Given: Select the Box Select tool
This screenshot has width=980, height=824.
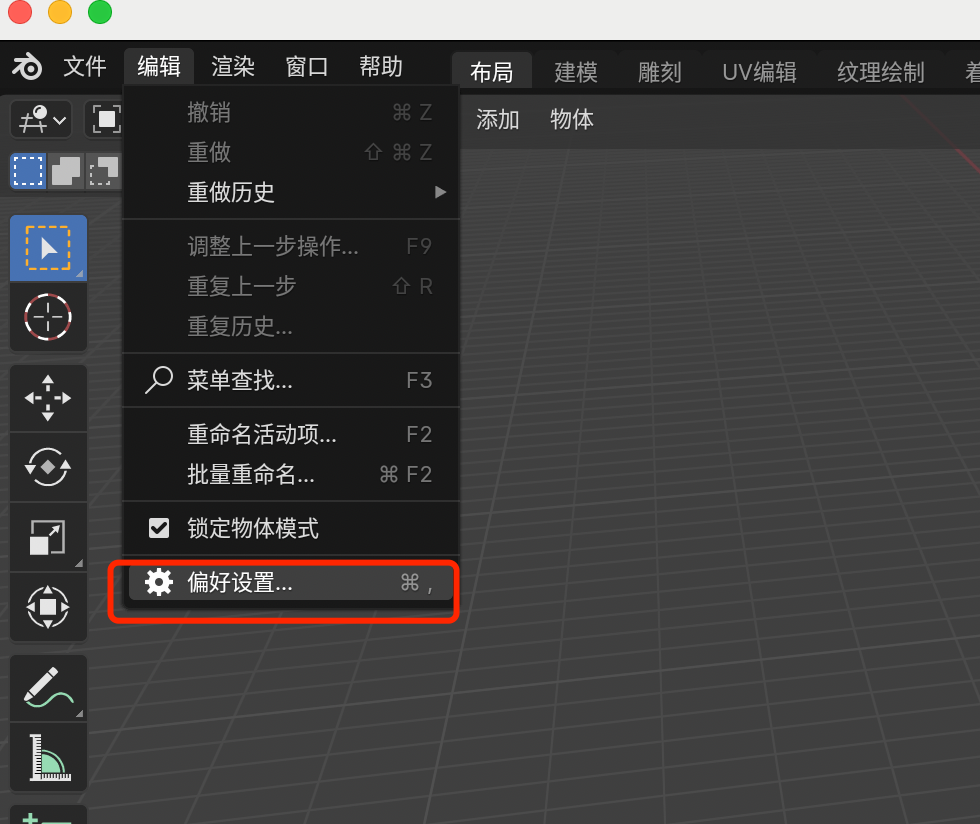Looking at the screenshot, I should coord(47,248).
